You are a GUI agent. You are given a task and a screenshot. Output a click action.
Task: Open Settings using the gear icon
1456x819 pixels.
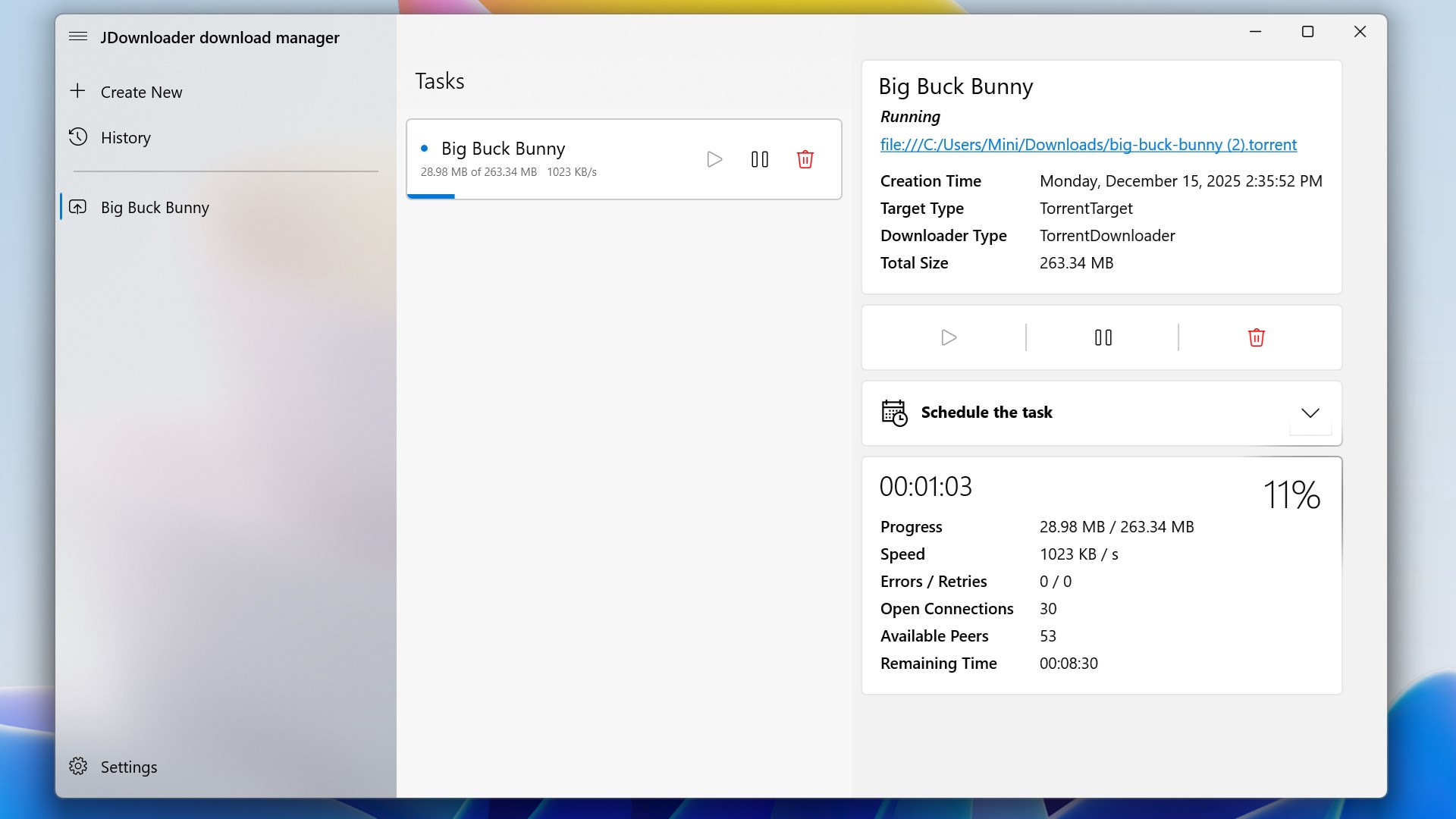pyautogui.click(x=78, y=767)
